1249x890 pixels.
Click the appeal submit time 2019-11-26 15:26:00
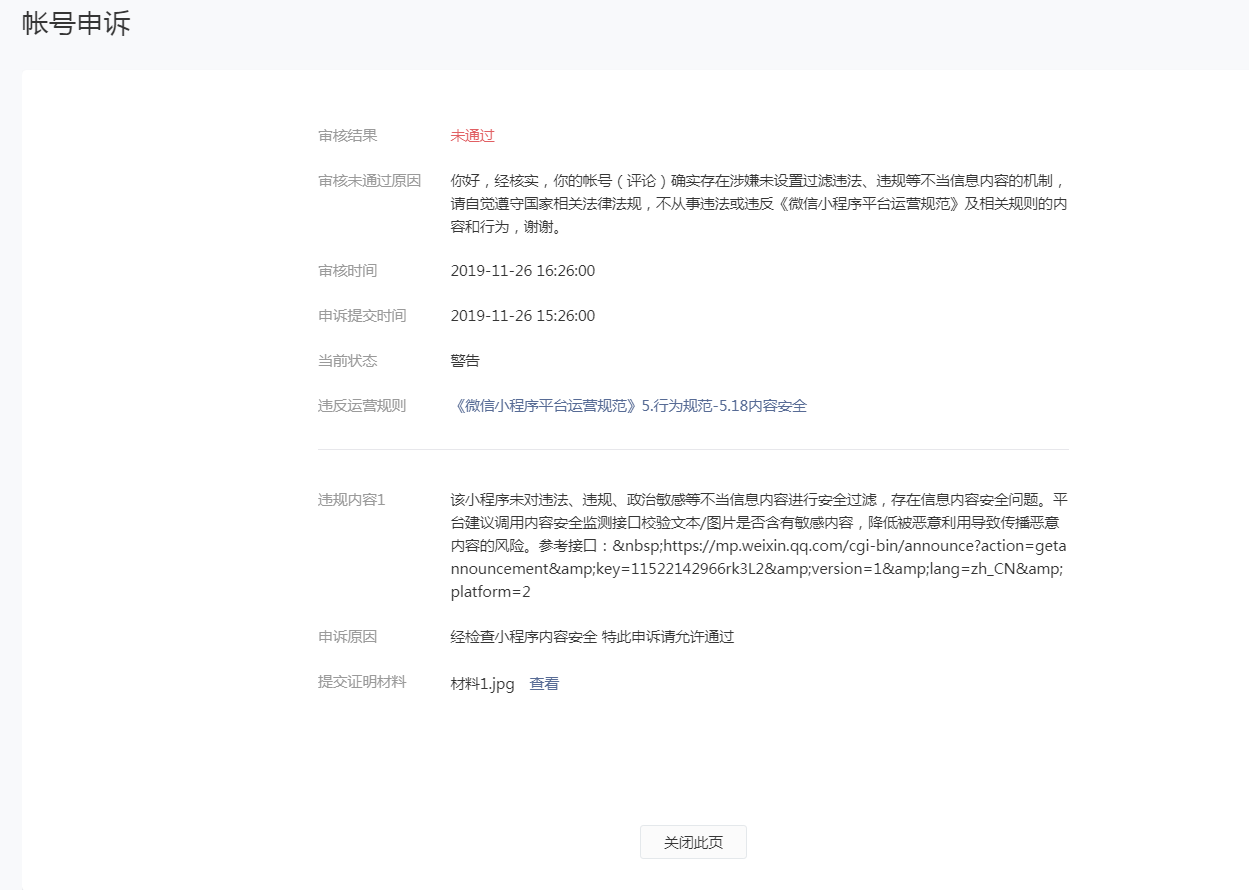click(x=523, y=316)
